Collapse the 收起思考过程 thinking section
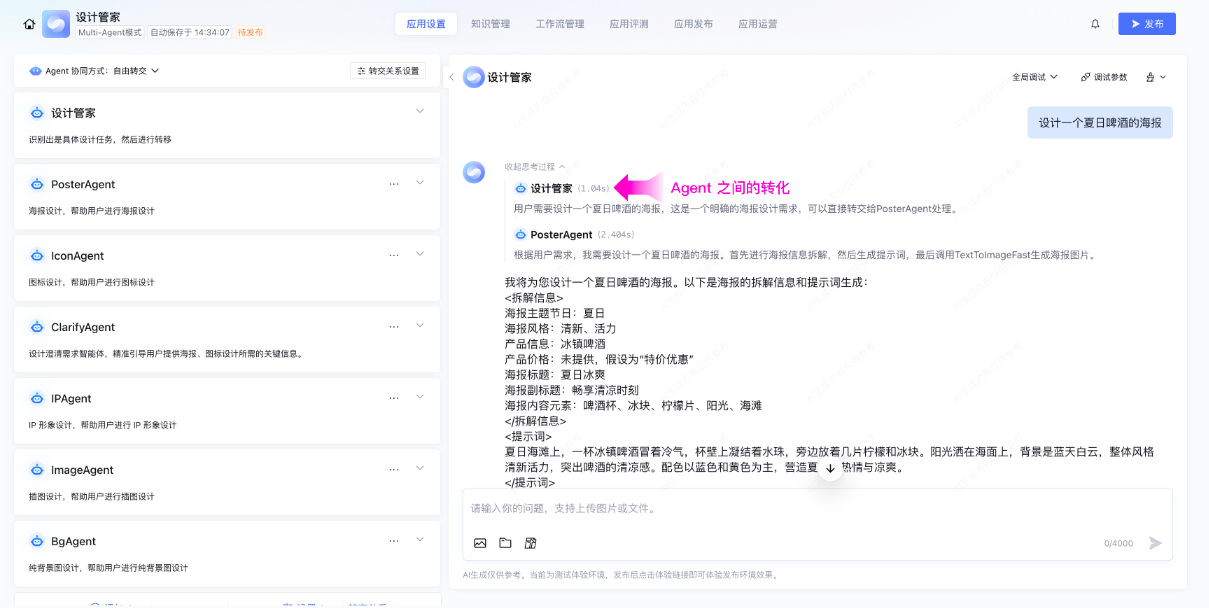Screen dimensions: 1209x608 tap(528, 166)
